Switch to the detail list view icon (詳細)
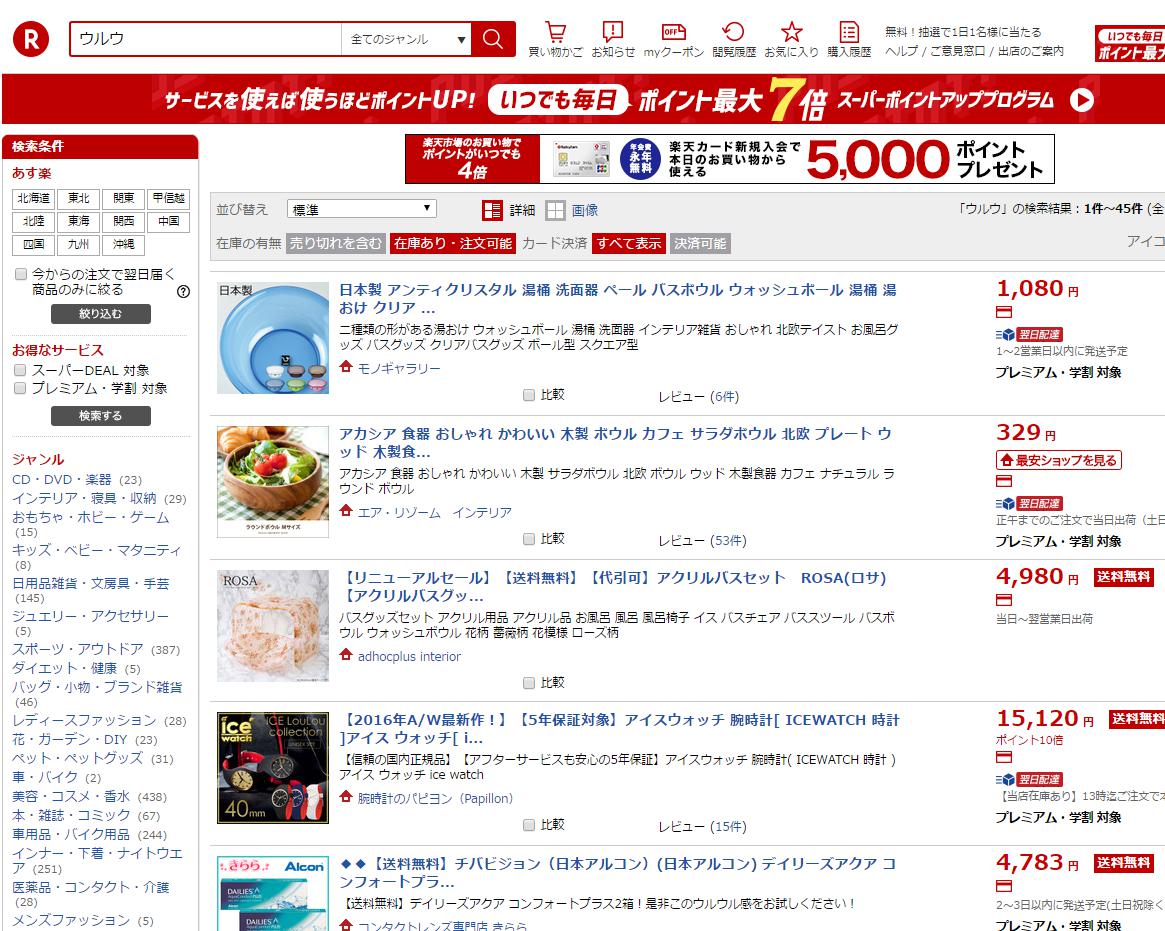The width and height of the screenshot is (1165, 931). tap(492, 210)
